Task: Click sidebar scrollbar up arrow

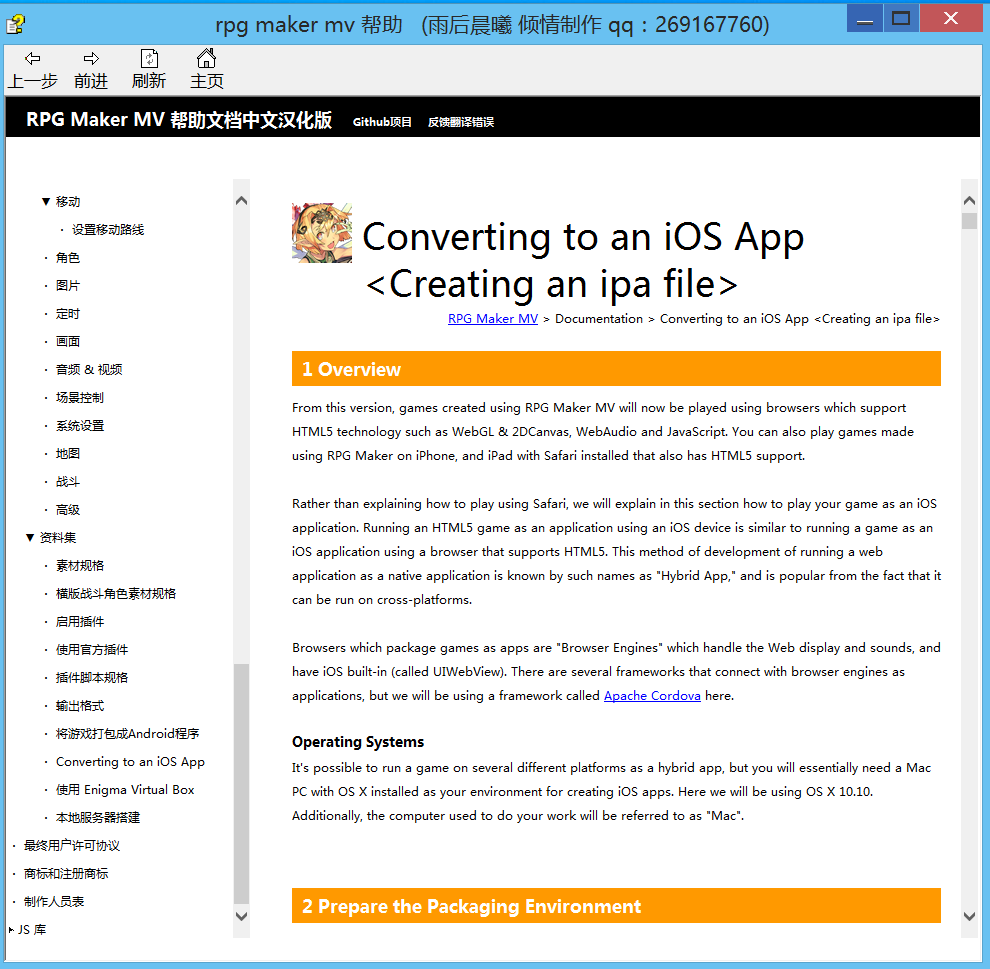Action: coord(241,201)
